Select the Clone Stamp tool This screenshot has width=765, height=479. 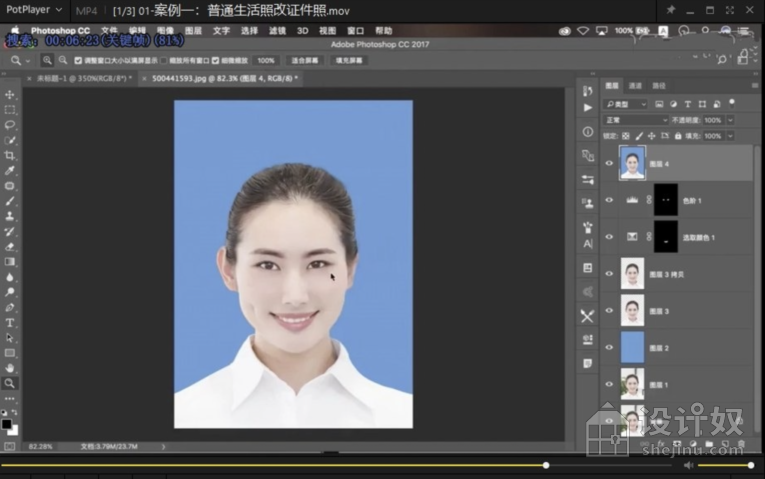9,216
